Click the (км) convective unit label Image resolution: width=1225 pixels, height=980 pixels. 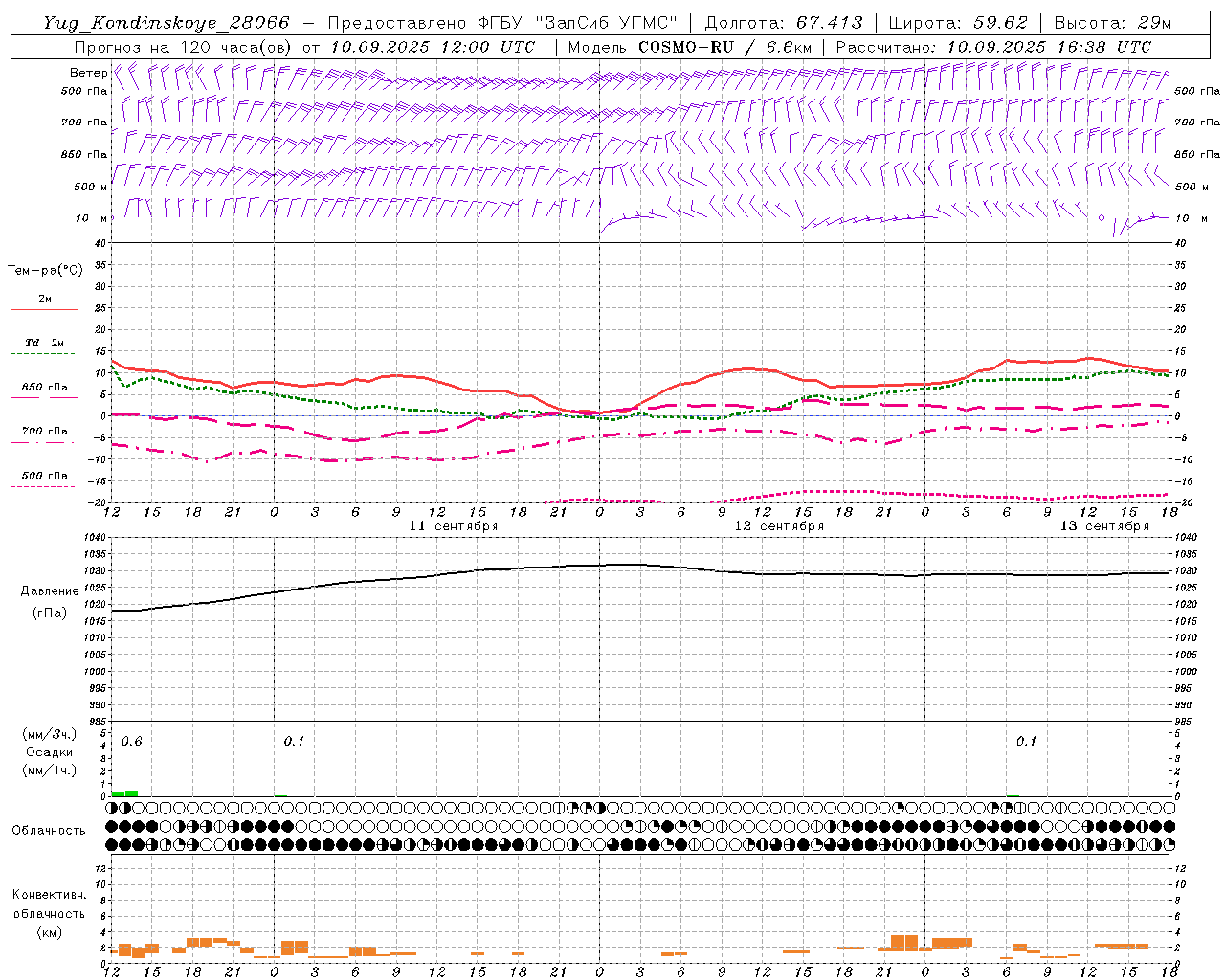[49, 932]
